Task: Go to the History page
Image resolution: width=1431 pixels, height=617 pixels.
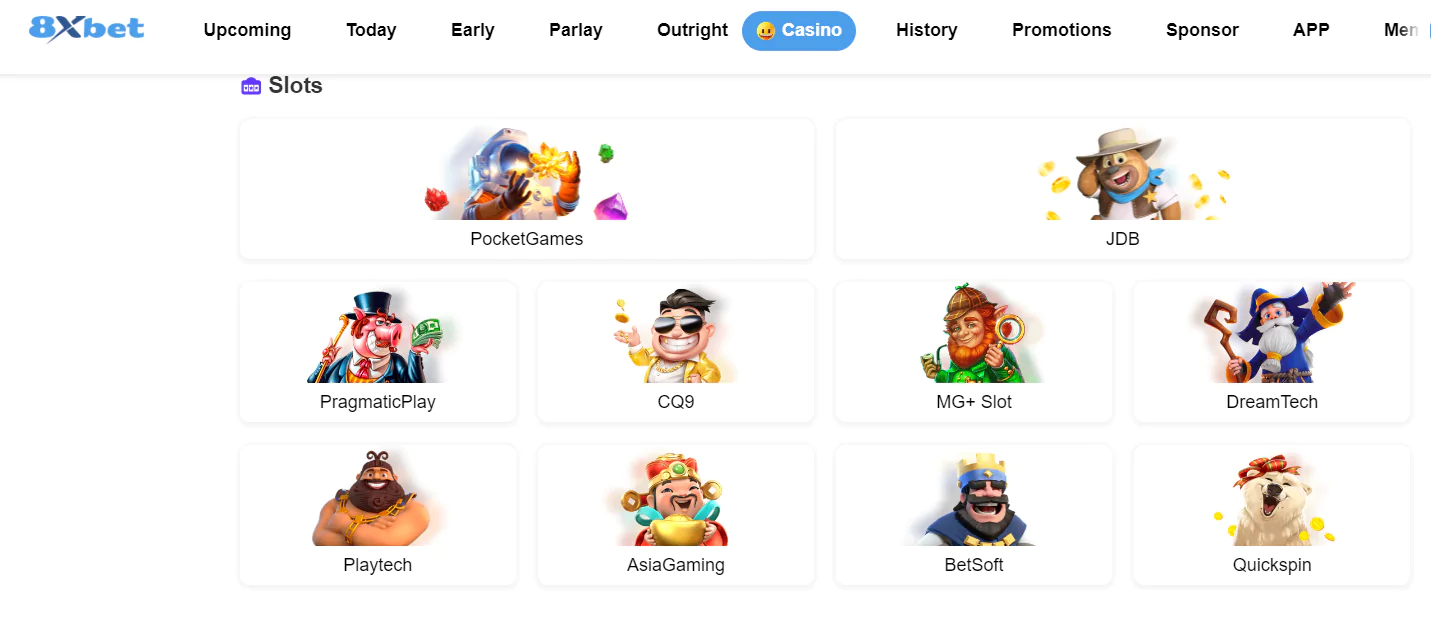Action: point(927,30)
